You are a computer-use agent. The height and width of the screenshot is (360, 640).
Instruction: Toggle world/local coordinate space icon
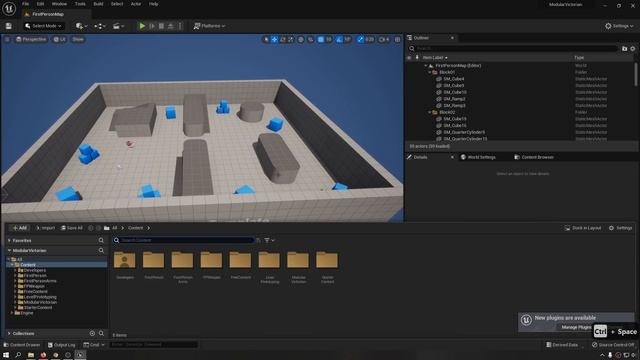301,39
